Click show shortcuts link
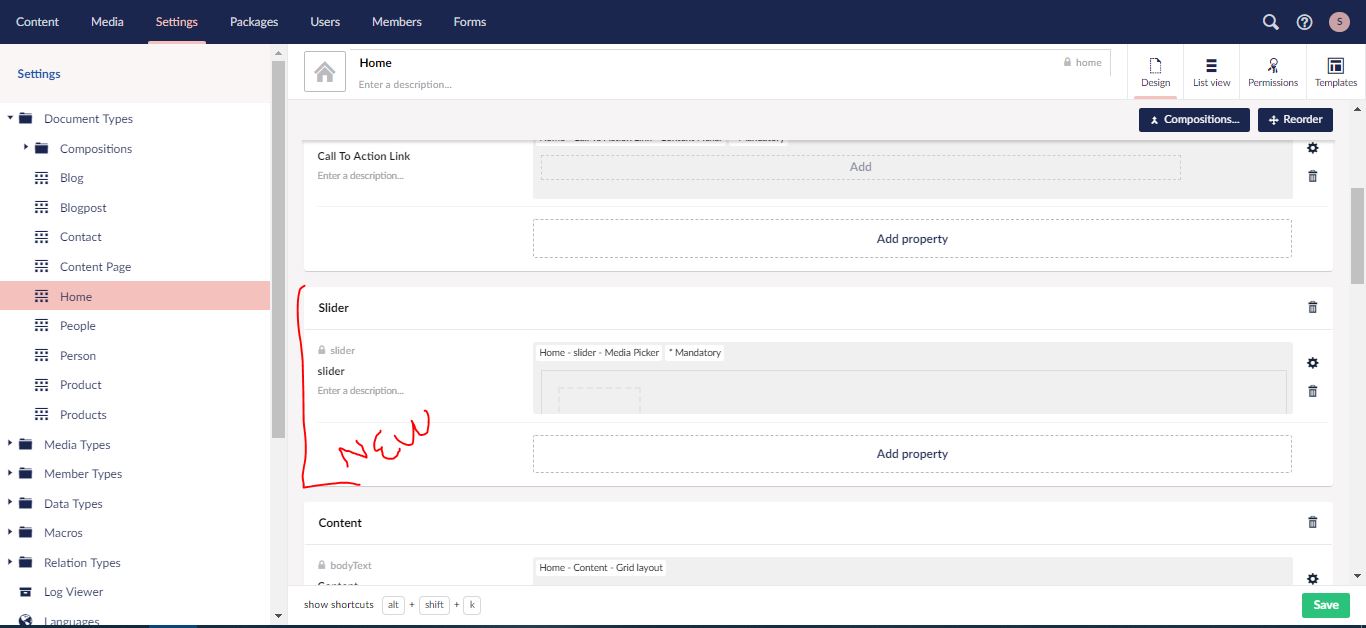 [x=339, y=605]
